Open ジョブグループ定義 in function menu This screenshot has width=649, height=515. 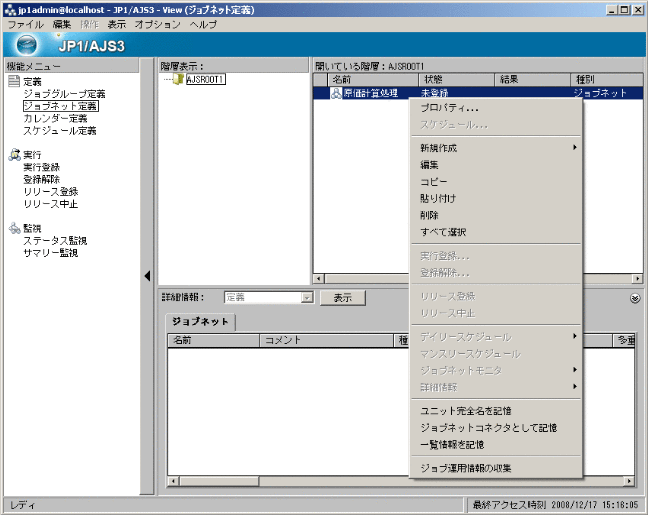pos(64,94)
